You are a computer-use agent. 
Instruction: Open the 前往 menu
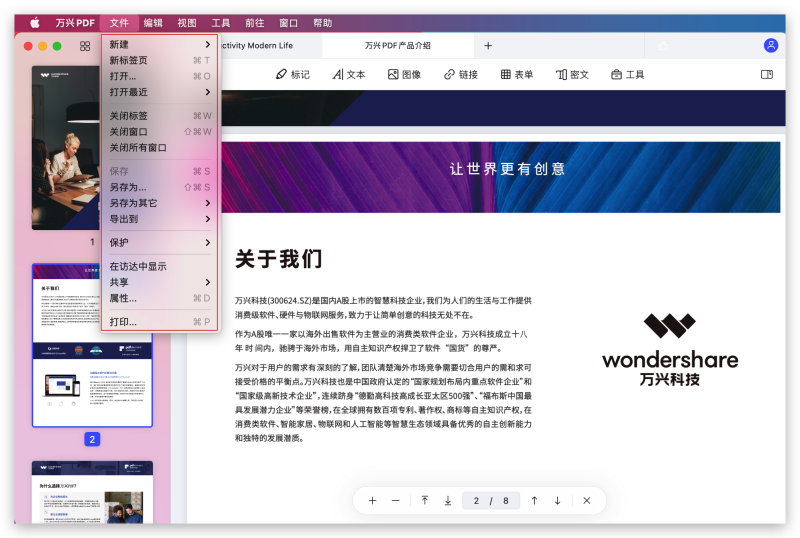tap(255, 23)
